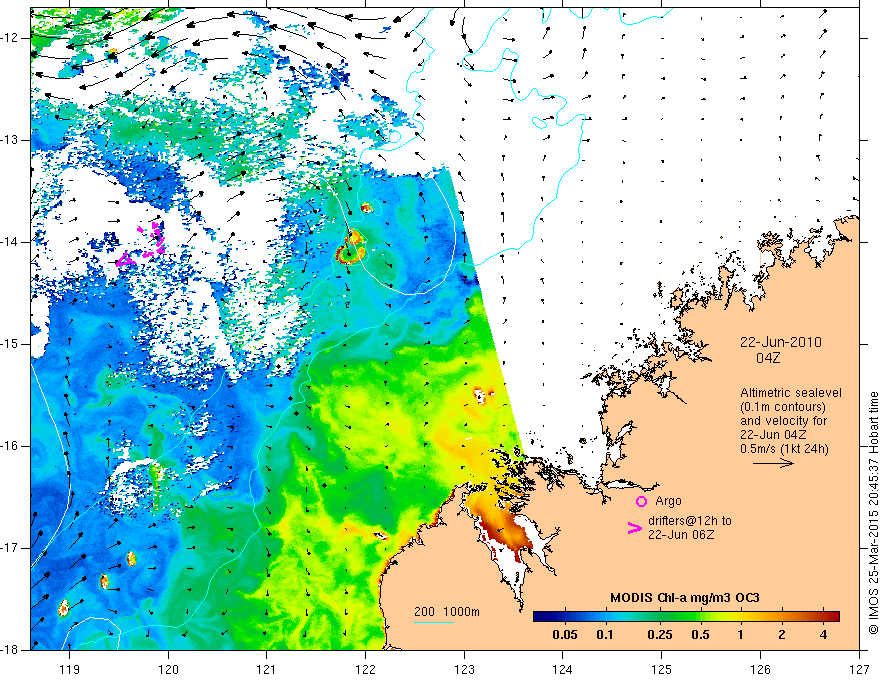Click latitude axis label '-17'
Image resolution: width=880 pixels, height=680 pixels.
(11, 548)
